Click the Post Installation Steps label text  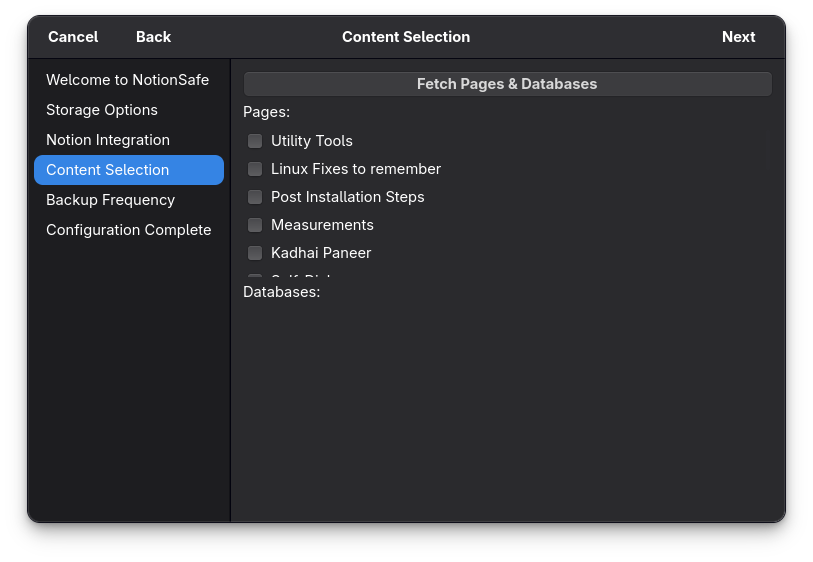pos(348,197)
